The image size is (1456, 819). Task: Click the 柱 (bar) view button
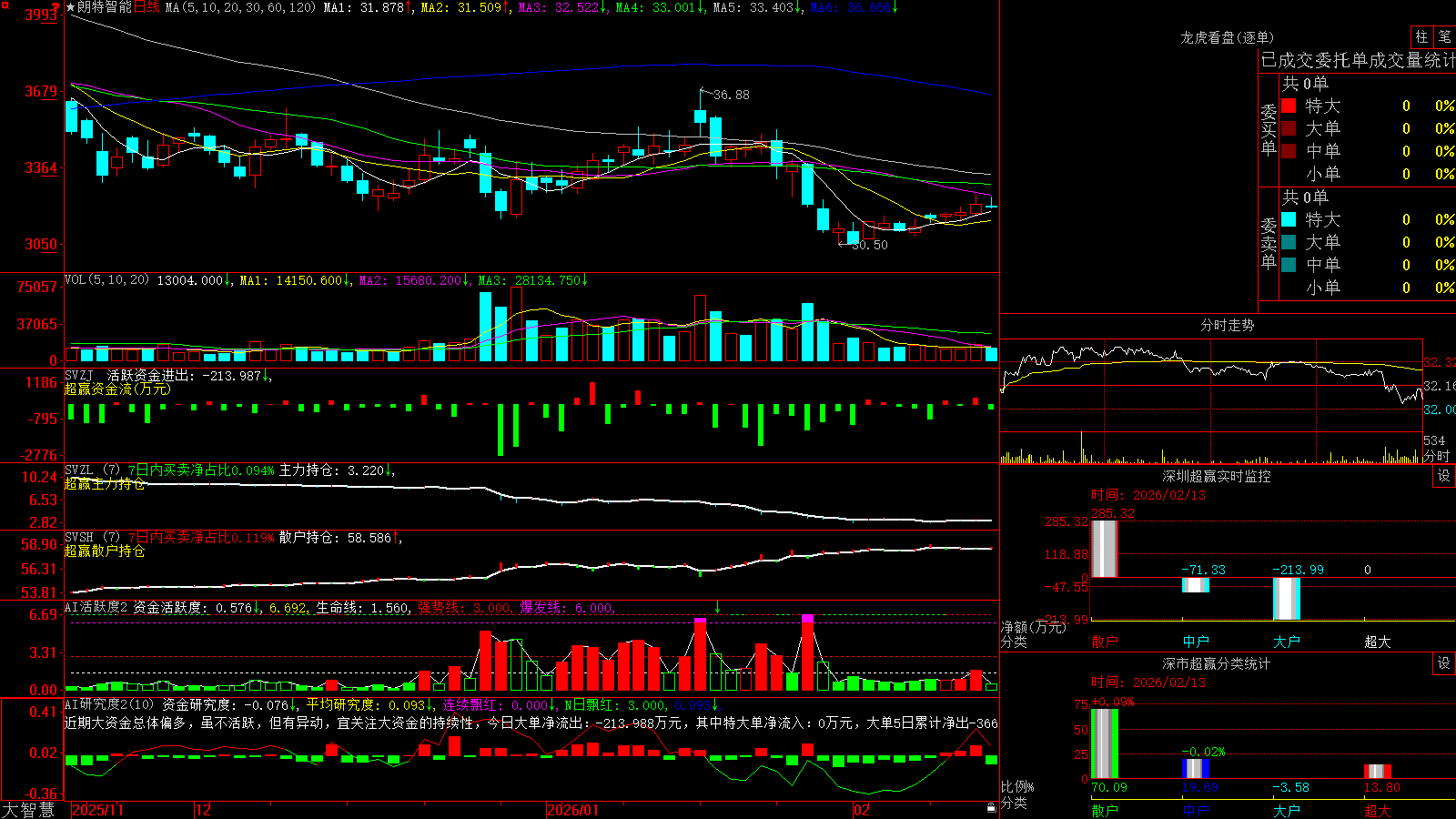pos(1421,36)
